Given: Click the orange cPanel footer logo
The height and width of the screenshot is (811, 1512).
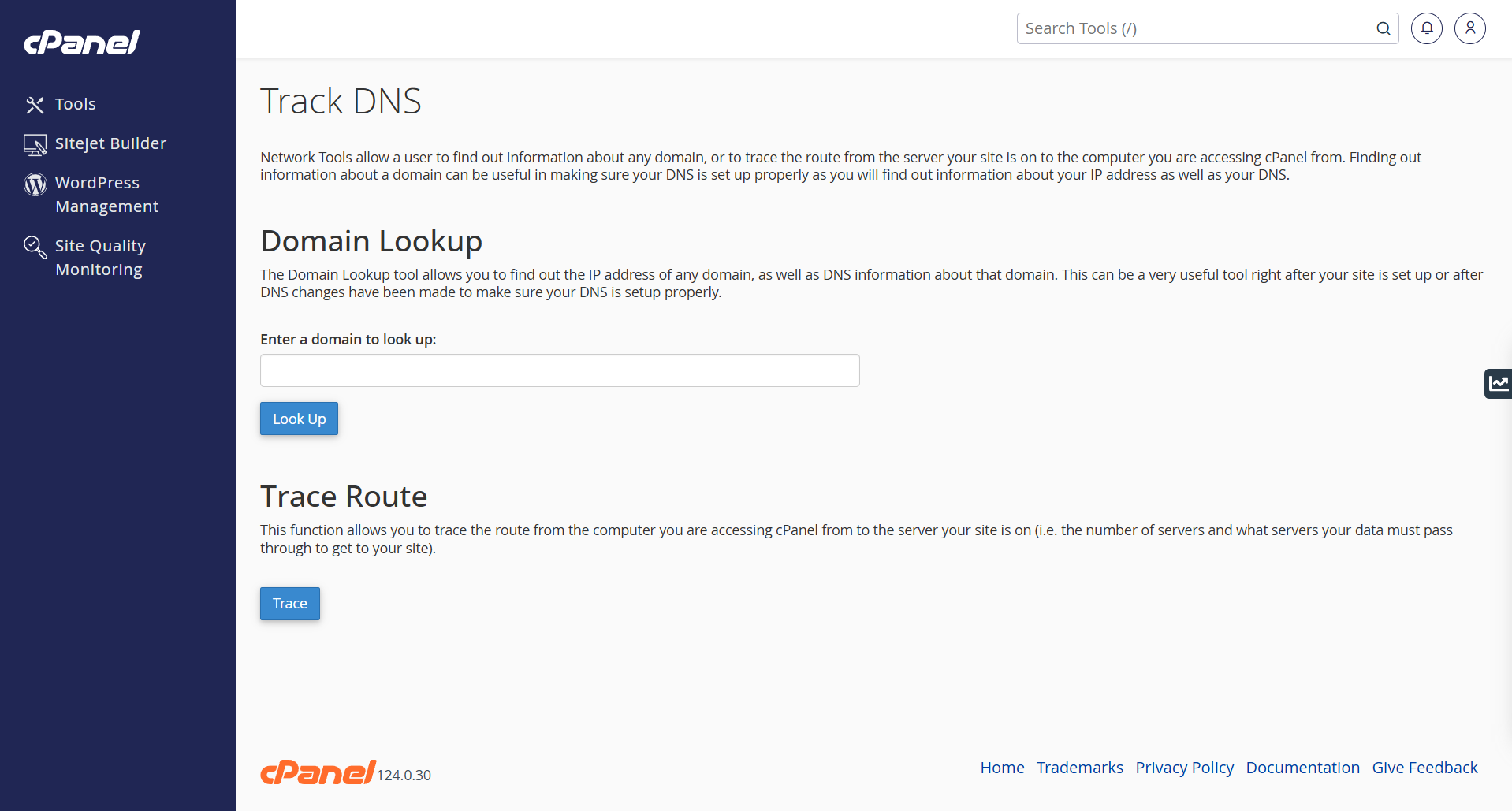Looking at the screenshot, I should 318,772.
